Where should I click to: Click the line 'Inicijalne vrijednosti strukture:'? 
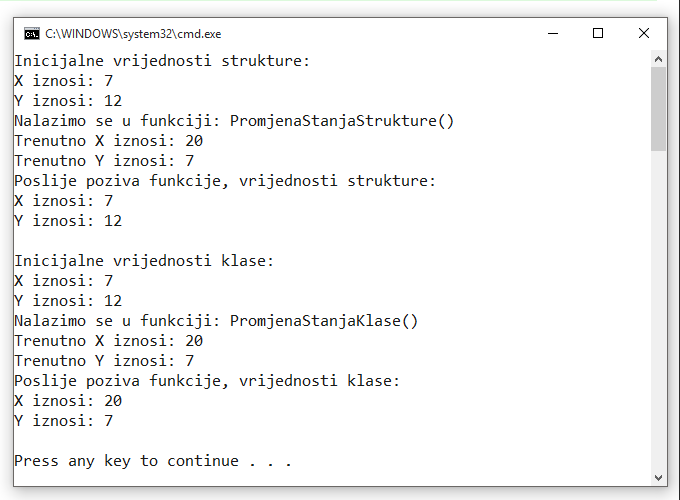pyautogui.click(x=162, y=61)
